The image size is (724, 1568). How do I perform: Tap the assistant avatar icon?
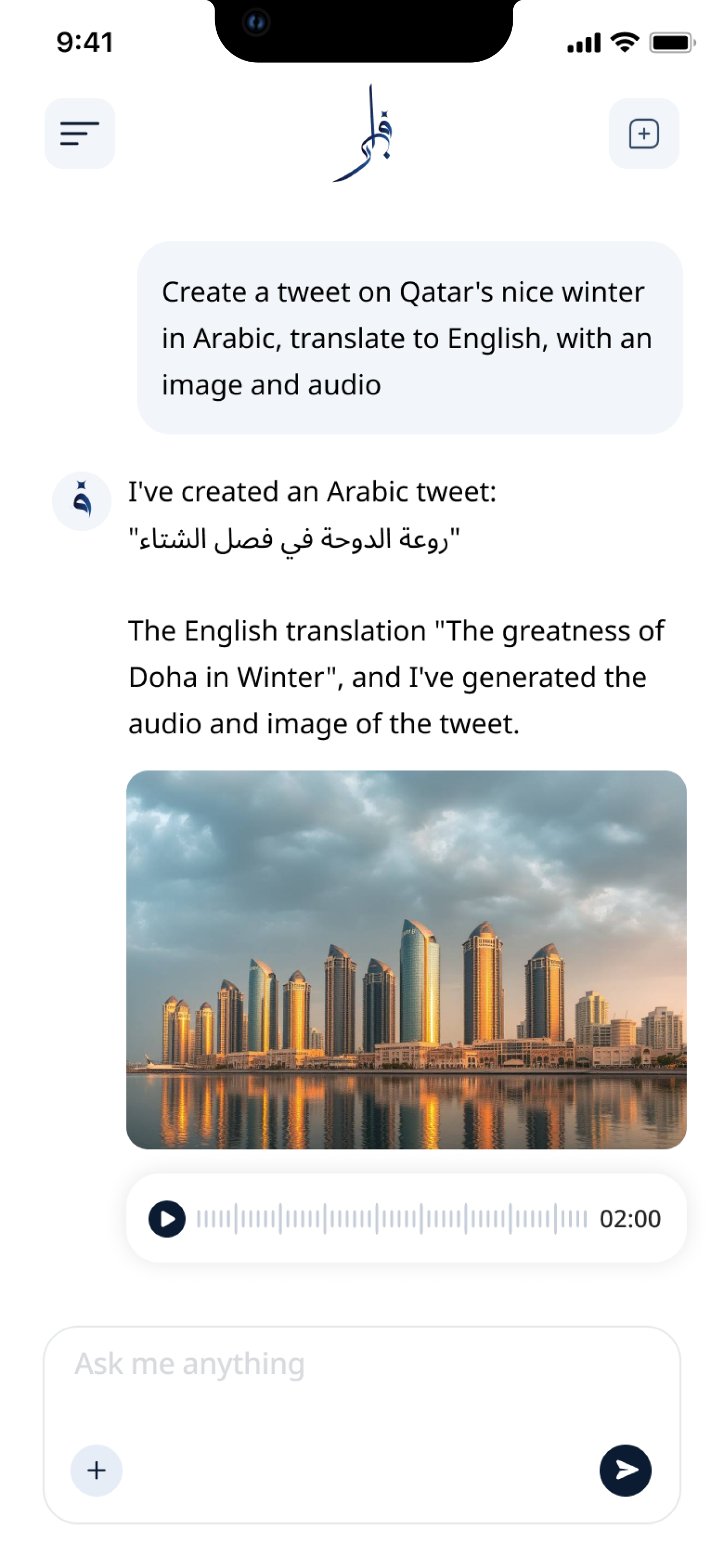82,501
